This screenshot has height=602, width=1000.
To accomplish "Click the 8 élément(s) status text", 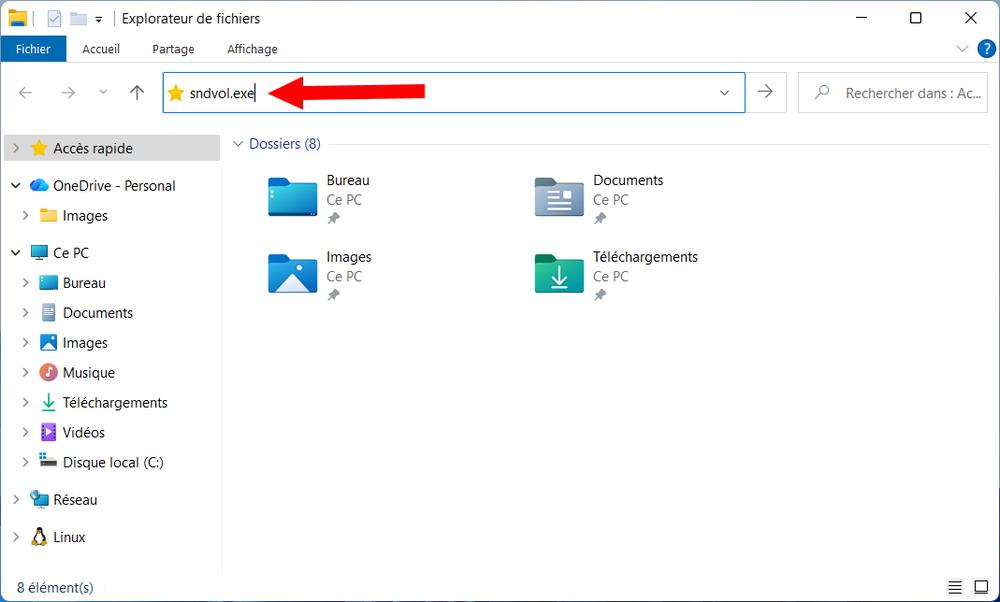I will tap(55, 587).
